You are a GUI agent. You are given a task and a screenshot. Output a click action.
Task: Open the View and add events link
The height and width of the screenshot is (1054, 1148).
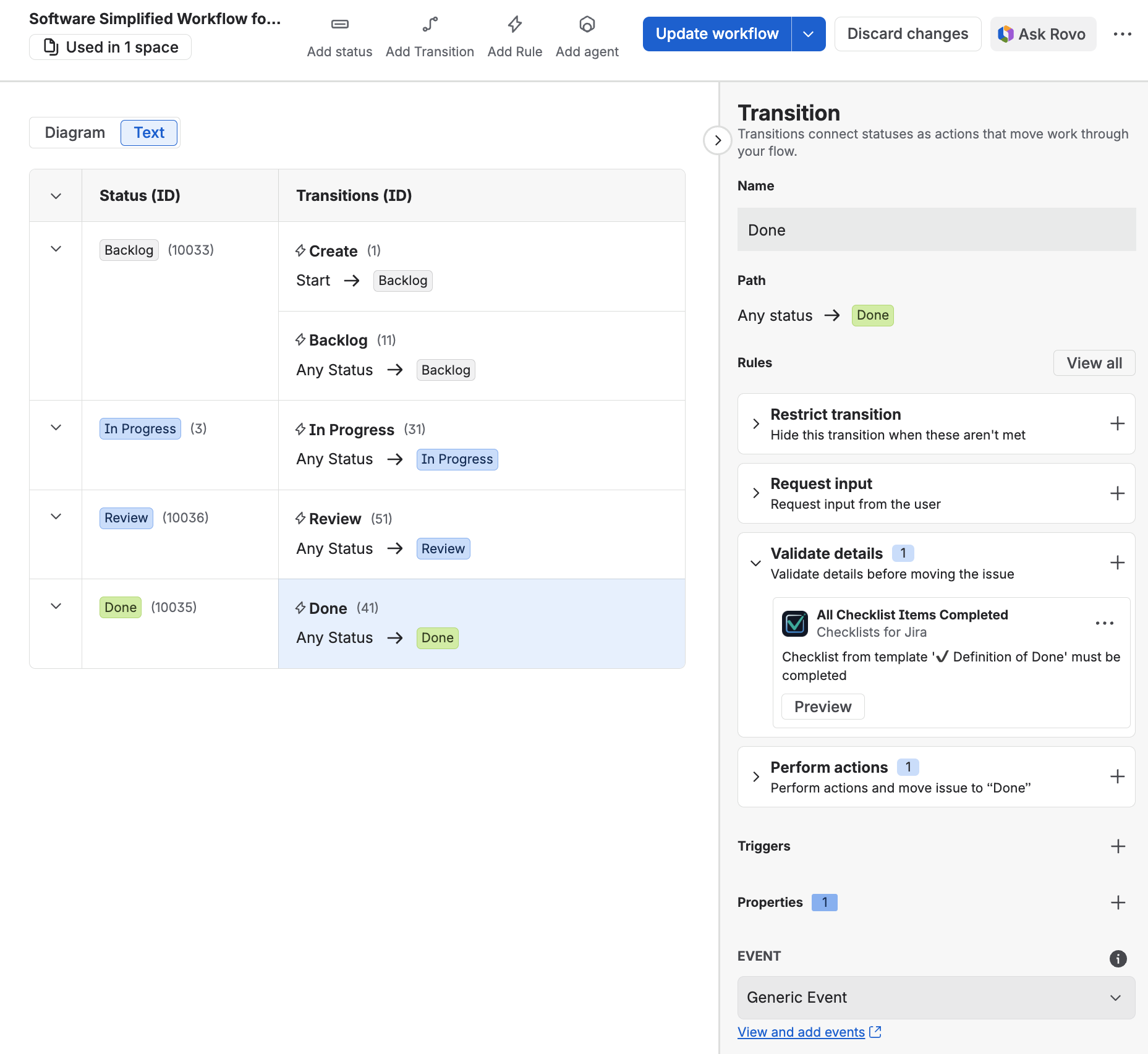coord(801,1032)
